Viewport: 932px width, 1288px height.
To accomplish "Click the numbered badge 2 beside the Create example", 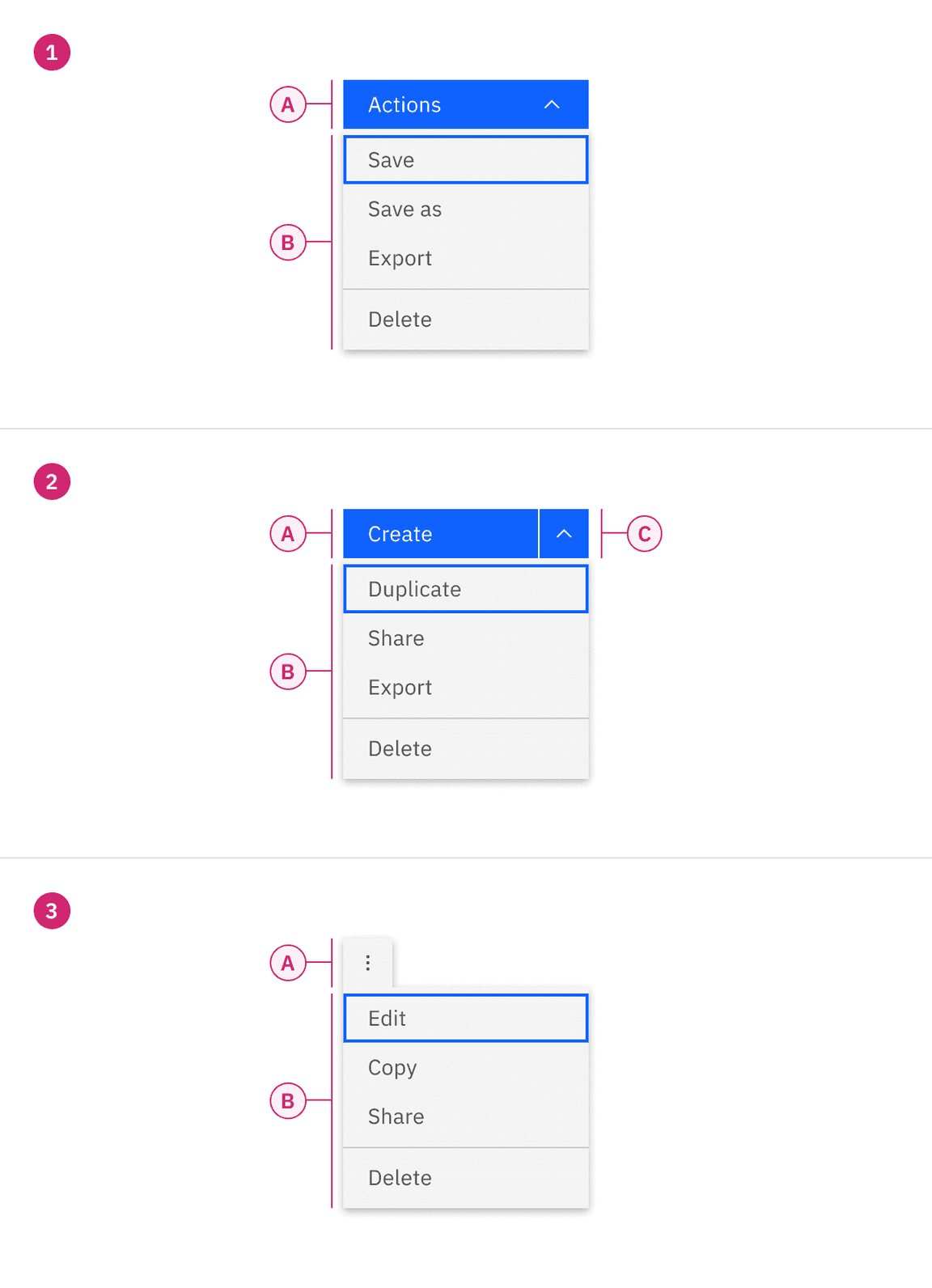I will point(52,481).
